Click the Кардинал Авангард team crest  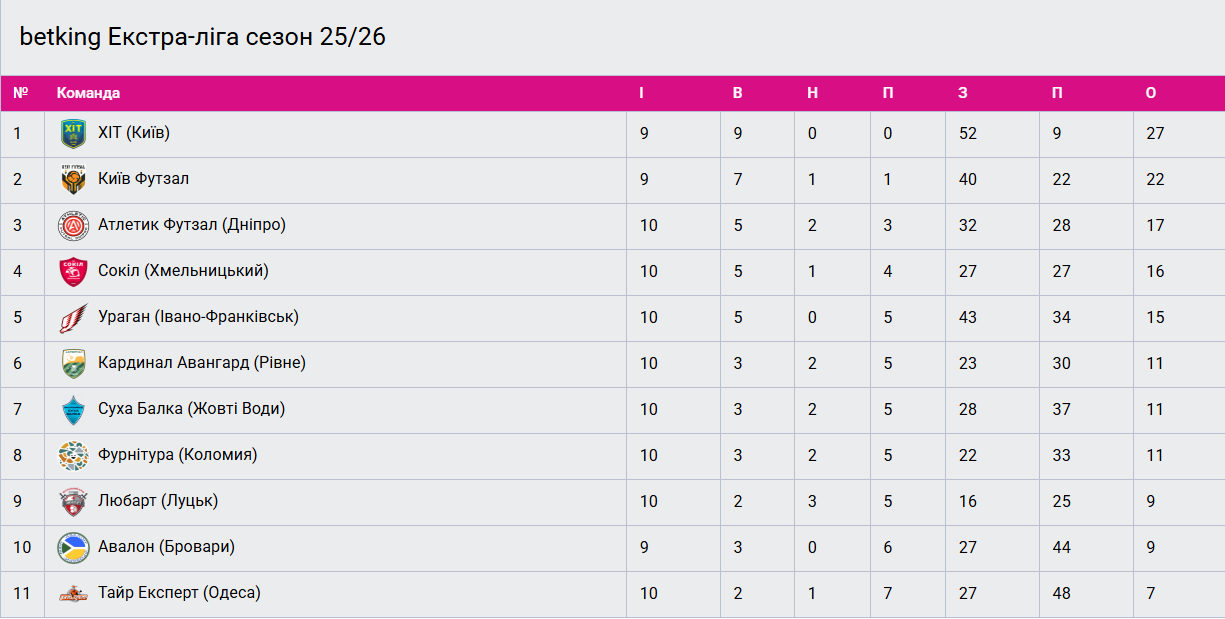[73, 364]
